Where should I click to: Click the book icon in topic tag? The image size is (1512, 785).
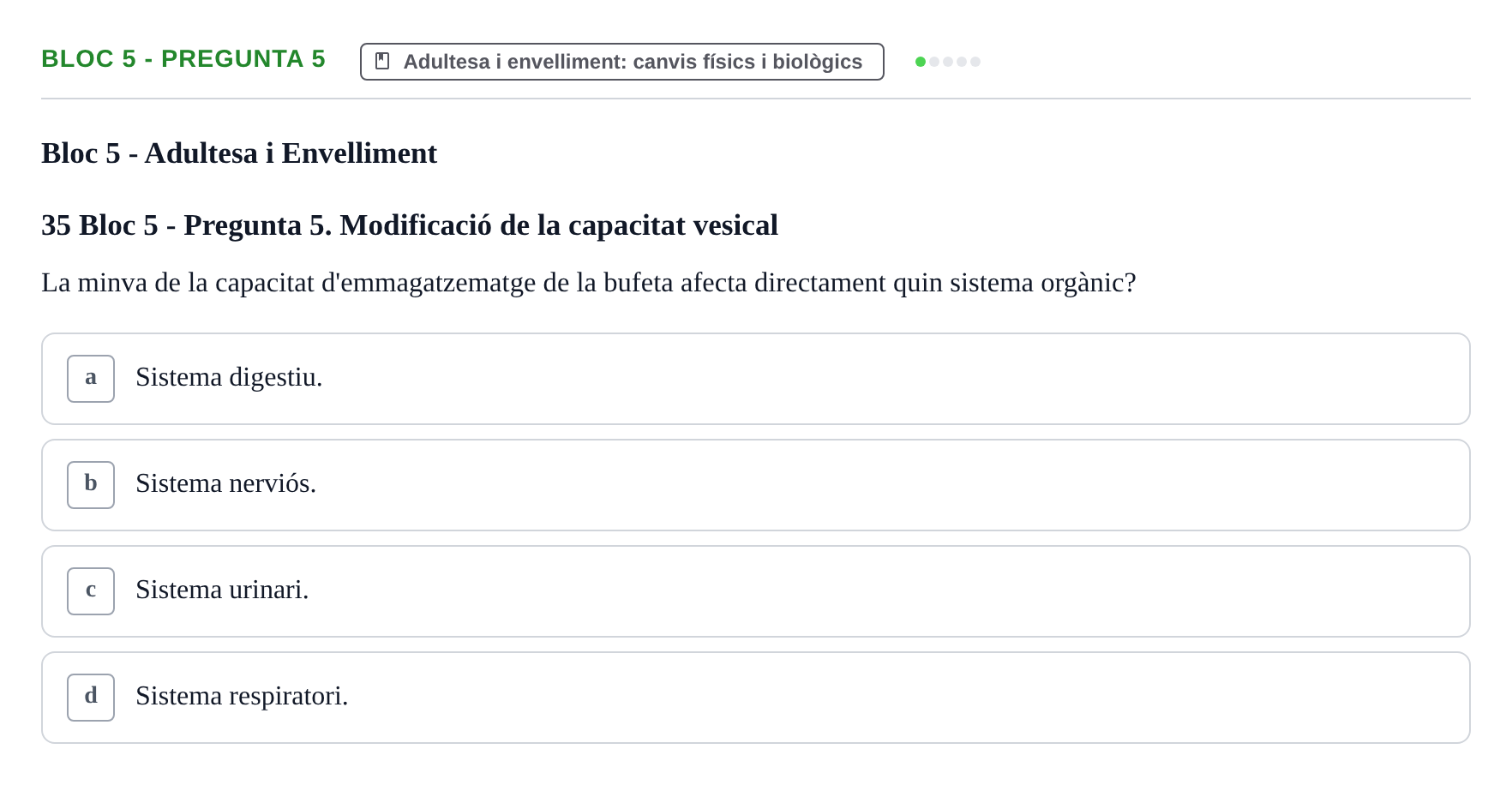click(x=382, y=62)
